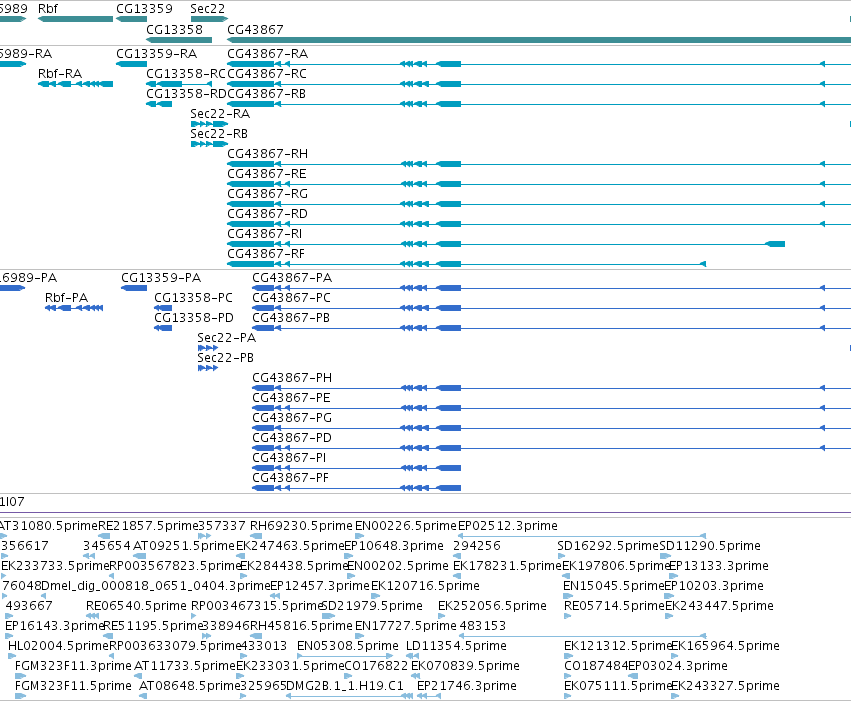
Task: Click EST EN00202.5prime label
Action: click(x=398, y=566)
